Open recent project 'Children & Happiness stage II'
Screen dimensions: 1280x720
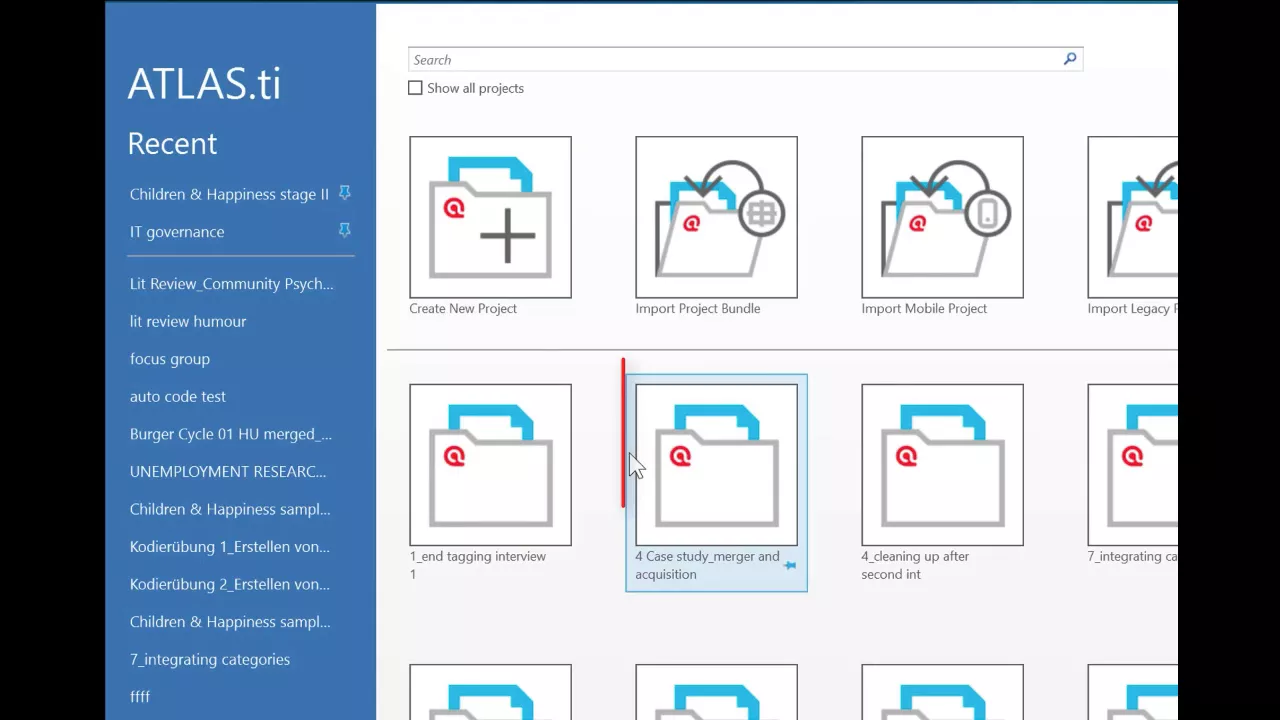coord(229,194)
